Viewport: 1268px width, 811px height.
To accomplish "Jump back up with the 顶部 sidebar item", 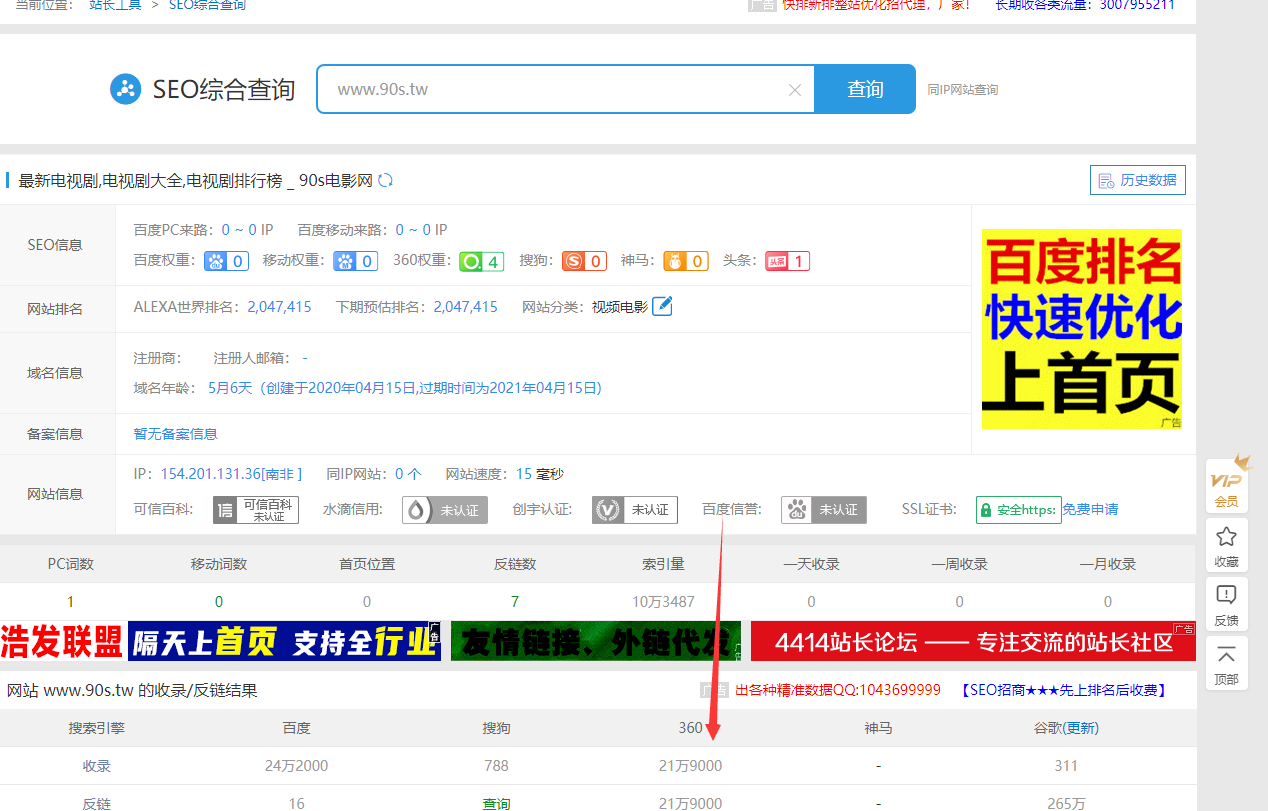I will pos(1227,665).
